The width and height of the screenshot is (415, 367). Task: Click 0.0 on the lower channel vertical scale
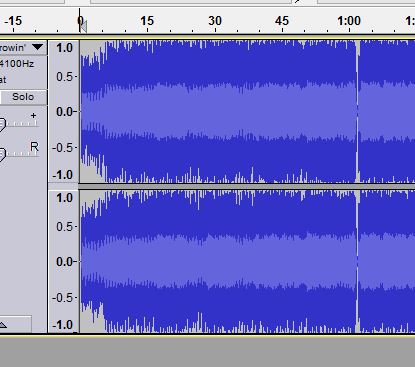point(64,262)
